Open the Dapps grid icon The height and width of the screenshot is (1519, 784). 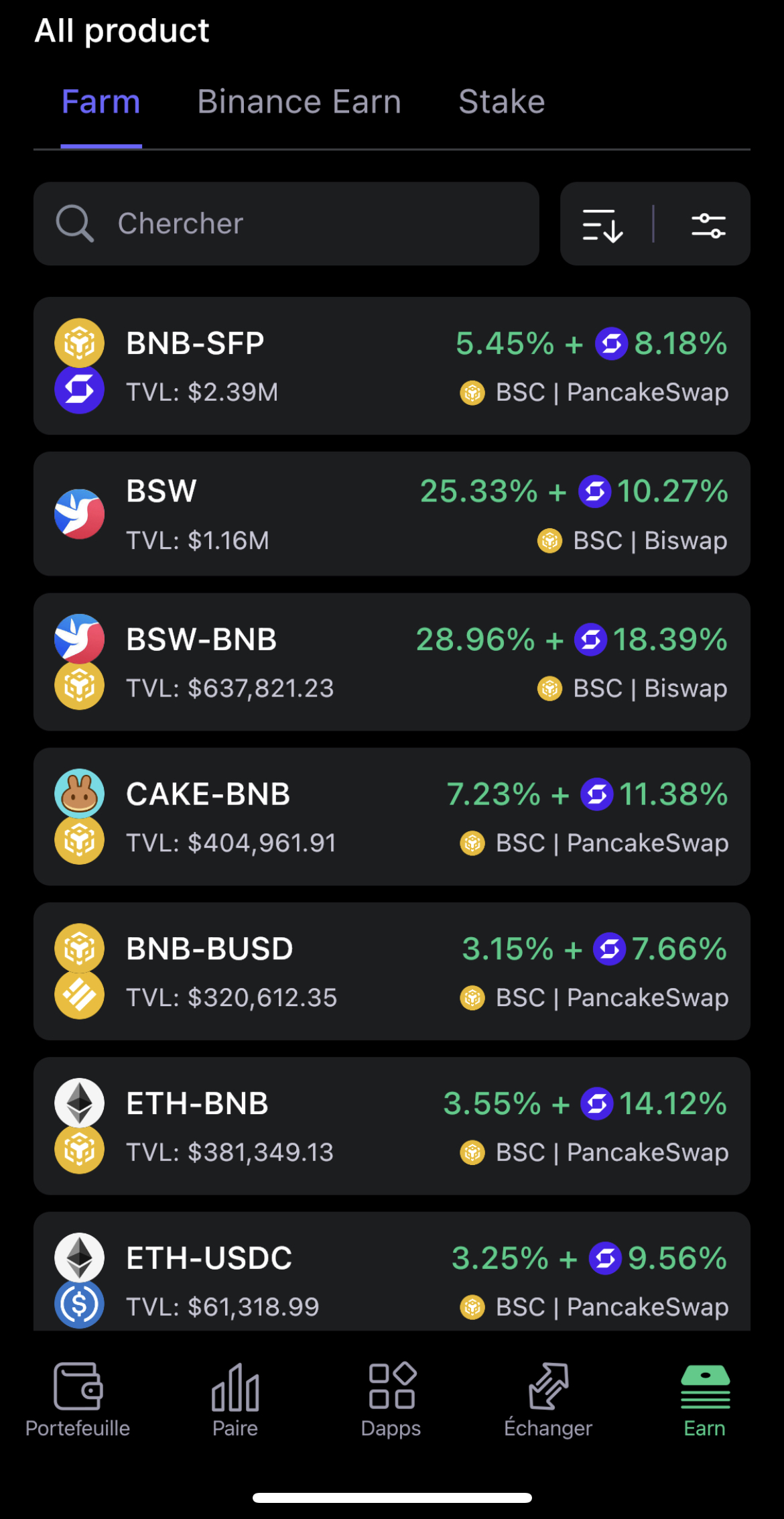(x=392, y=1385)
